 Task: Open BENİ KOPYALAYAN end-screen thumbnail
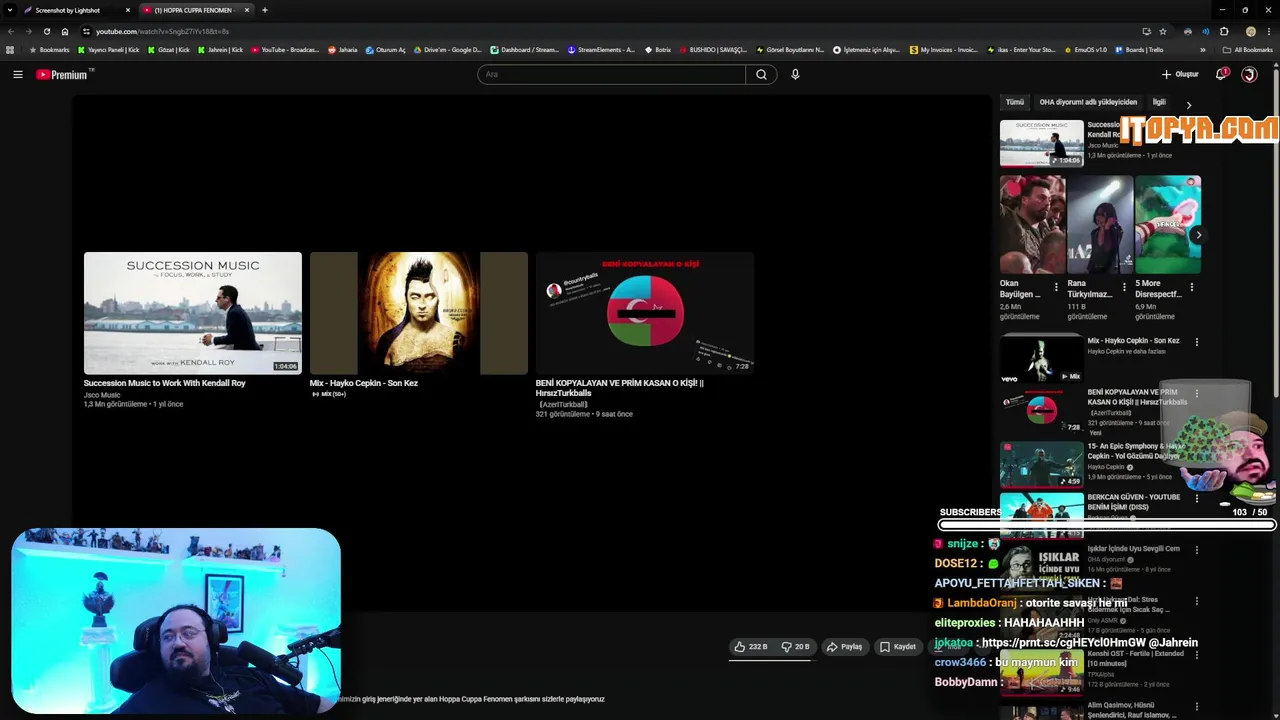coord(645,313)
